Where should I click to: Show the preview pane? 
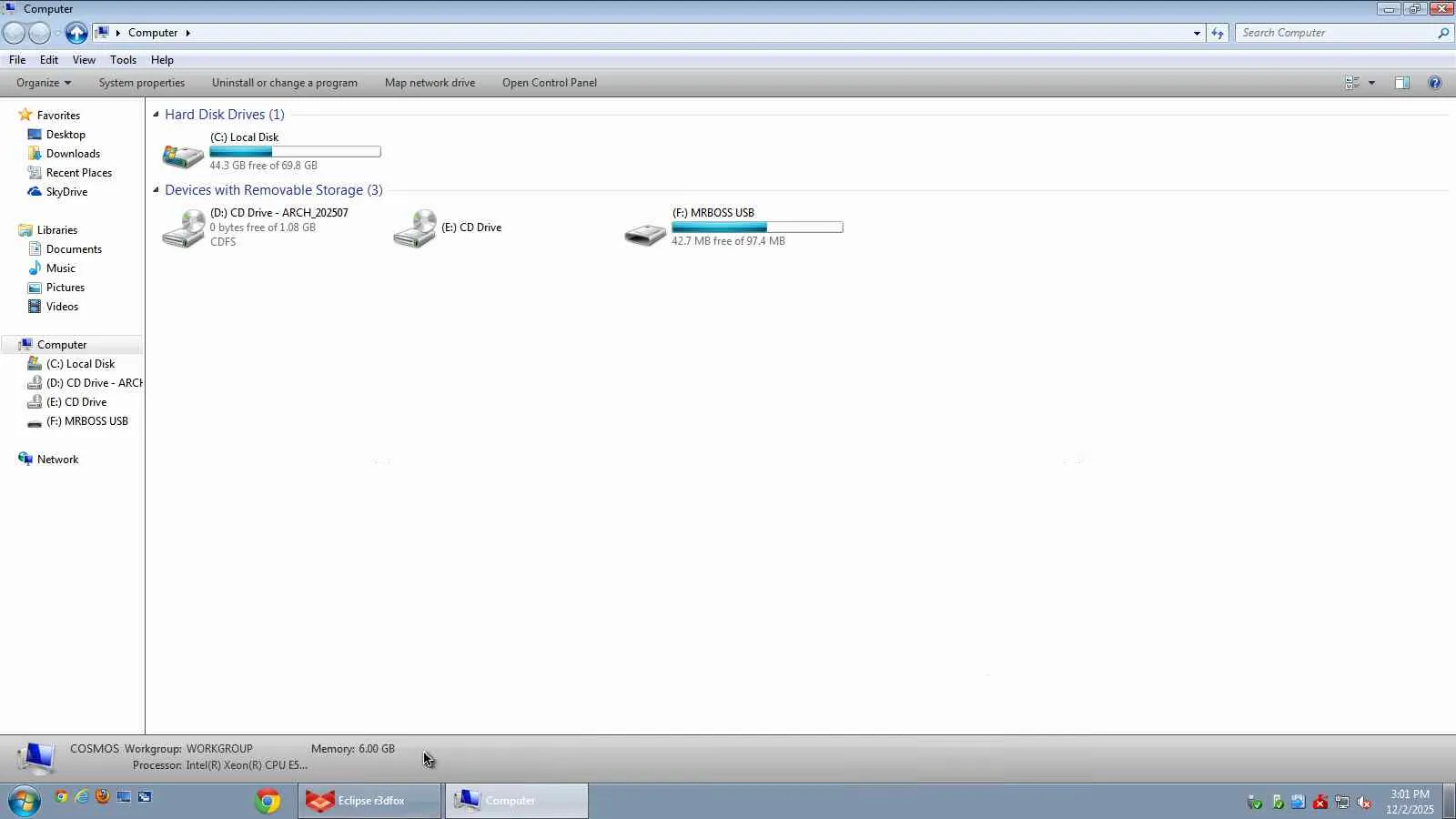(1402, 83)
